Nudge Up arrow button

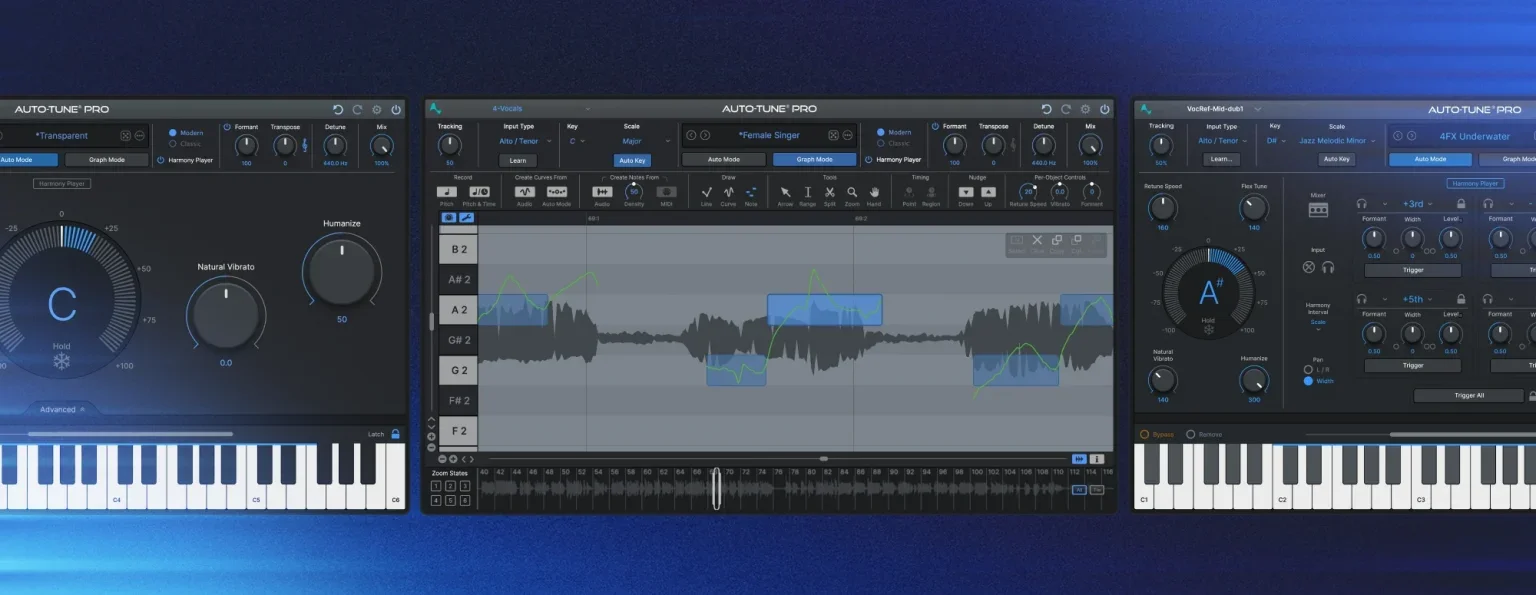[988, 191]
